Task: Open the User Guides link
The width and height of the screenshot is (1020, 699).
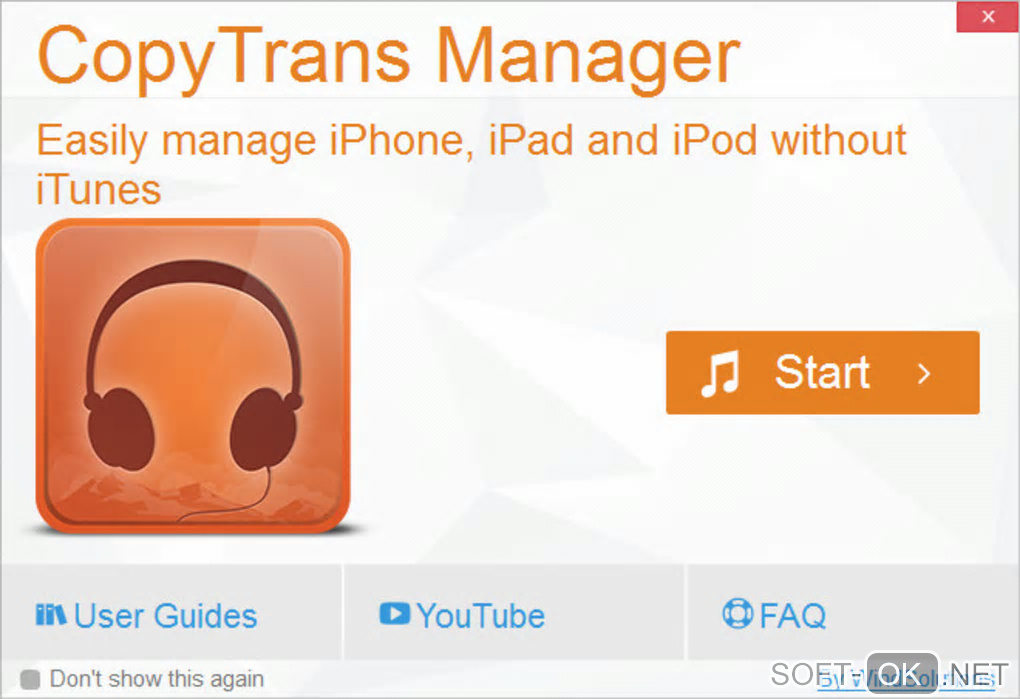Action: click(x=165, y=615)
